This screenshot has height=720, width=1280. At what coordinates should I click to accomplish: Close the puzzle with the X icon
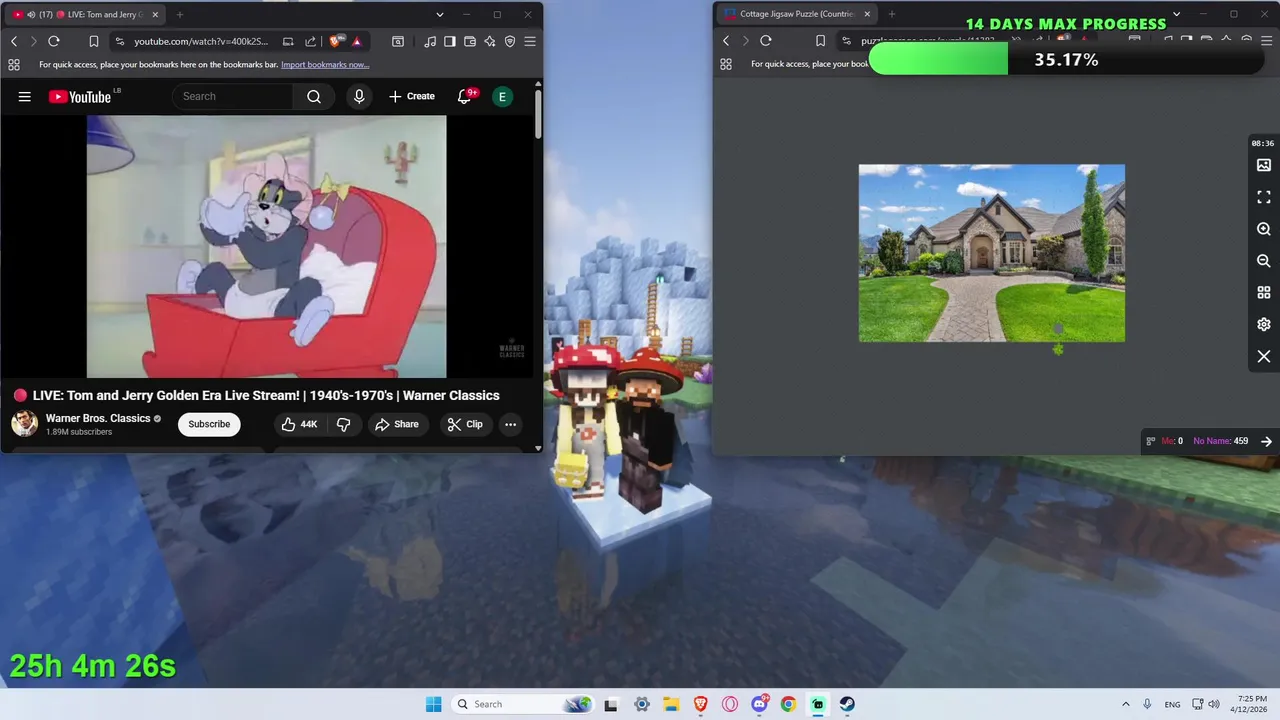tap(1264, 357)
